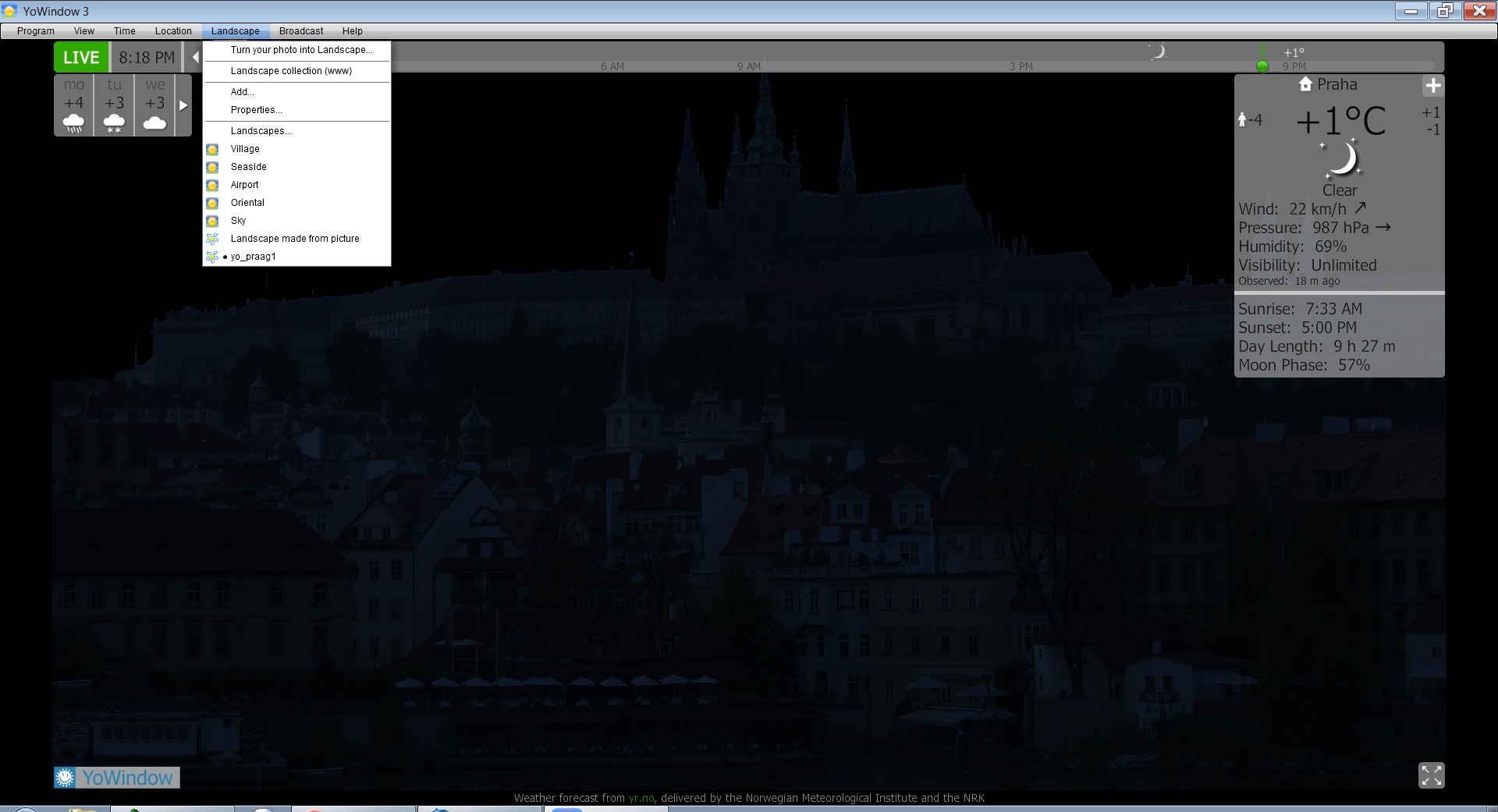This screenshot has width=1498, height=812.
Task: Click the home icon beside Praha
Action: 1305,84
